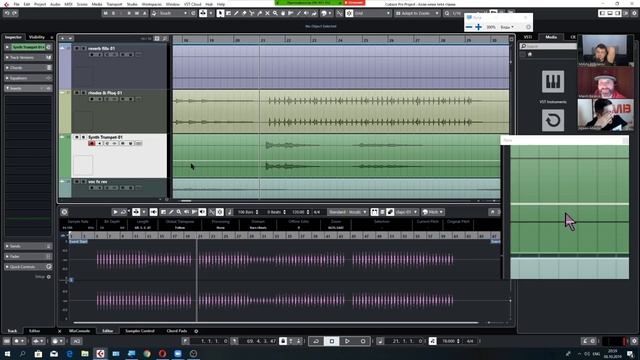Click the transport Play button
The height and width of the screenshot is (360, 640).
coord(347,341)
